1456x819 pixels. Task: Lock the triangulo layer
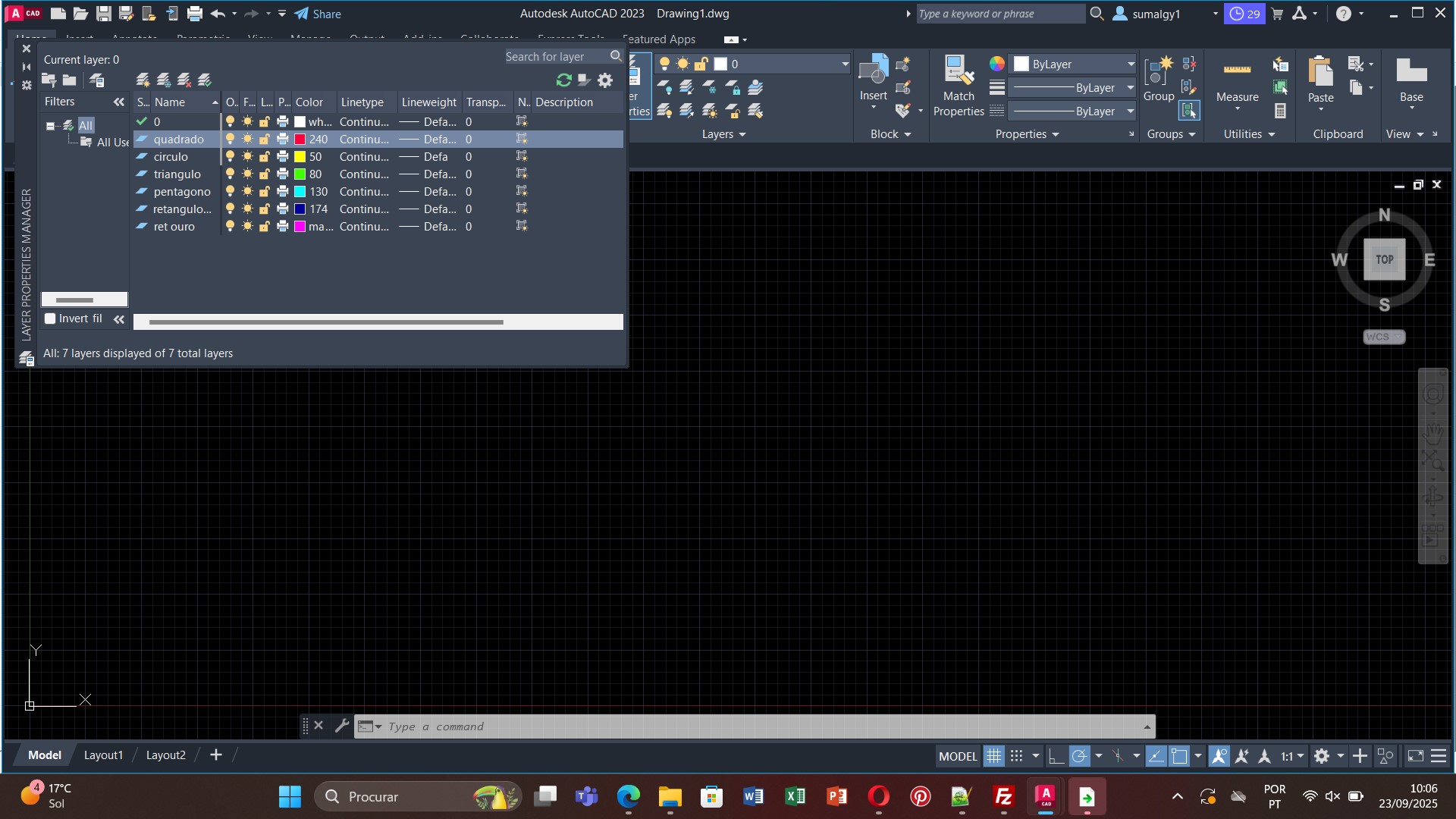(x=265, y=174)
